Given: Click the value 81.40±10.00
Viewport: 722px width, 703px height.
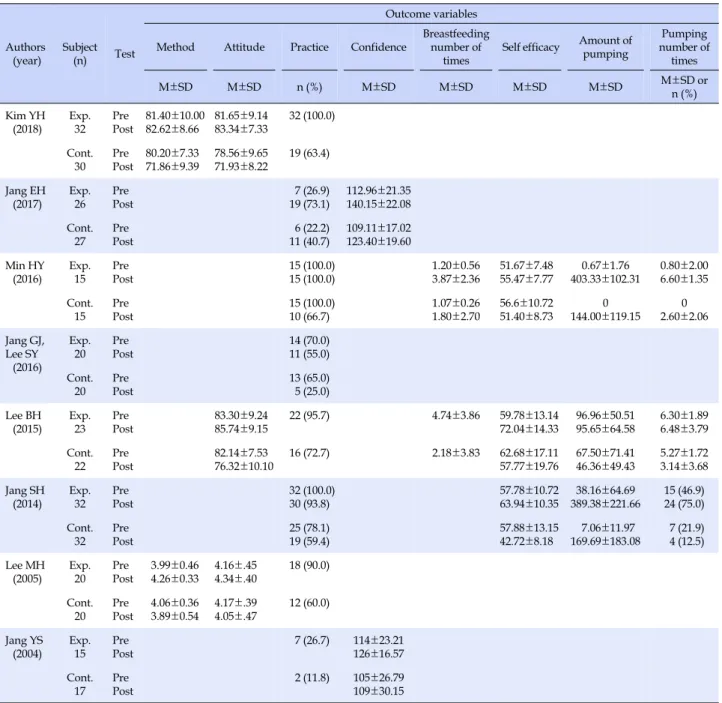Looking at the screenshot, I should pyautogui.click(x=175, y=116).
